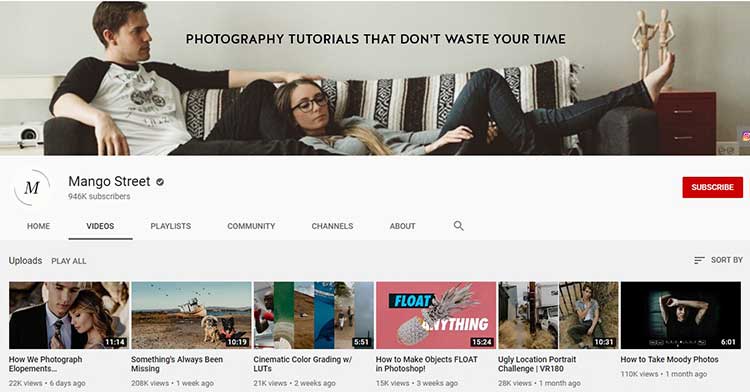Open the Instagram icon on the banner
Screen dimensions: 750x392
(746, 137)
